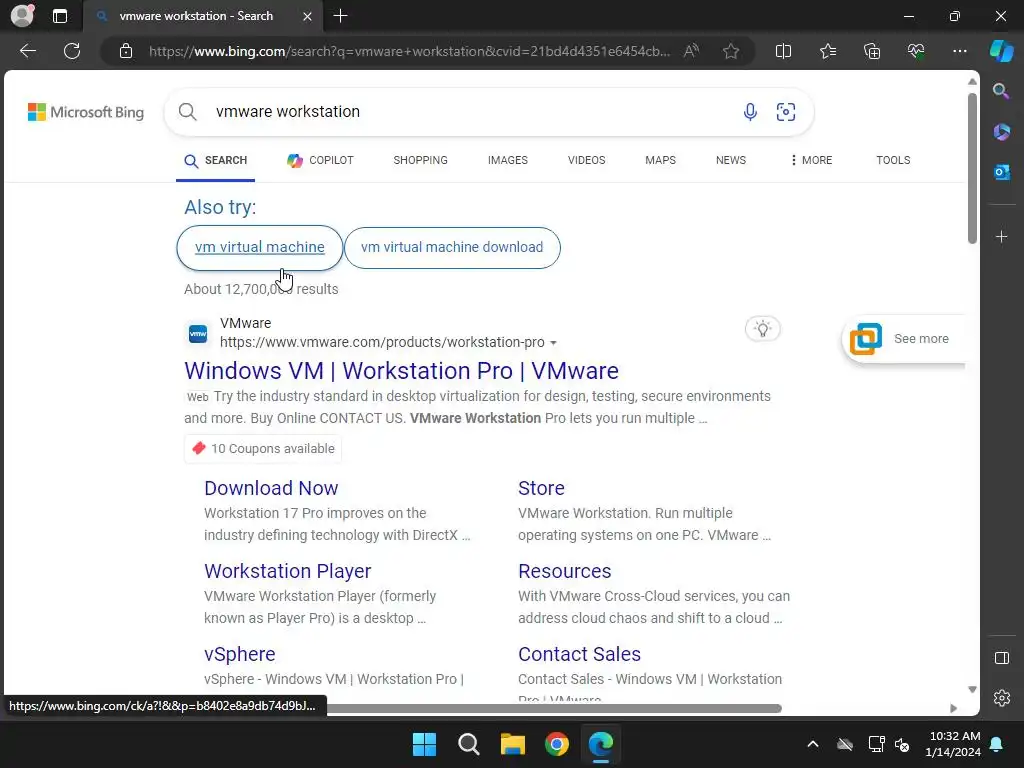Open the MORE search categories menu

(811, 160)
